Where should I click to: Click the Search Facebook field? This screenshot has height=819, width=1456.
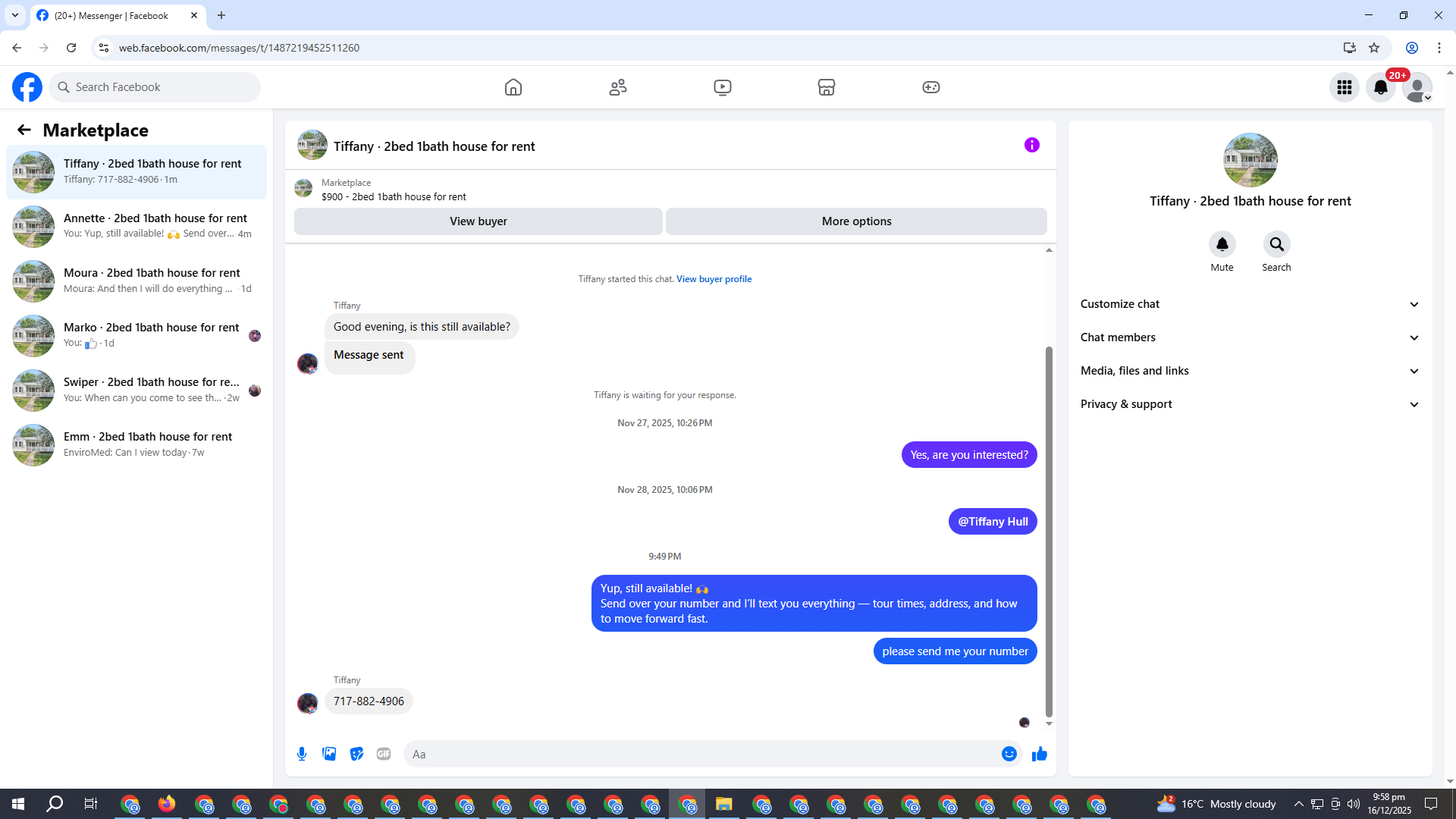pyautogui.click(x=155, y=87)
